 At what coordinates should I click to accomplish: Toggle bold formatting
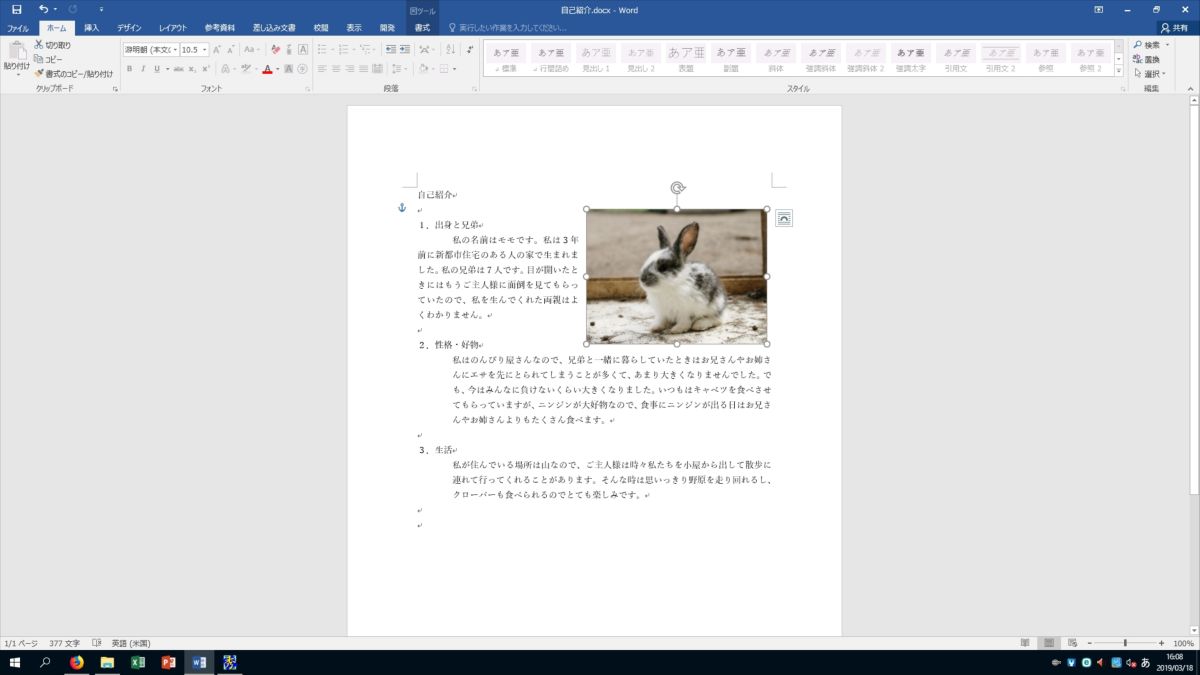point(129,69)
